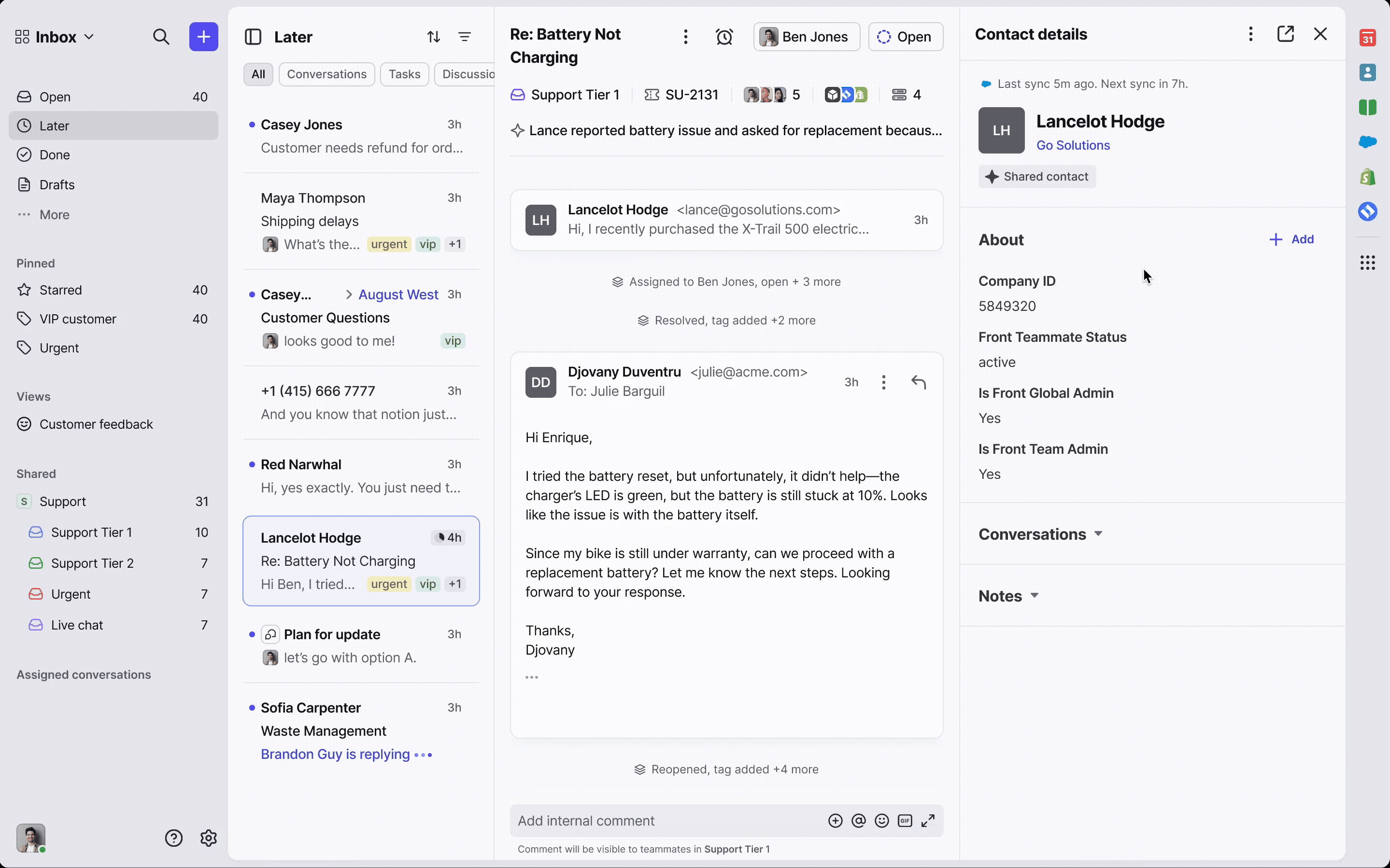Open the filter list icon
Viewport: 1390px width, 868px height.
point(465,37)
